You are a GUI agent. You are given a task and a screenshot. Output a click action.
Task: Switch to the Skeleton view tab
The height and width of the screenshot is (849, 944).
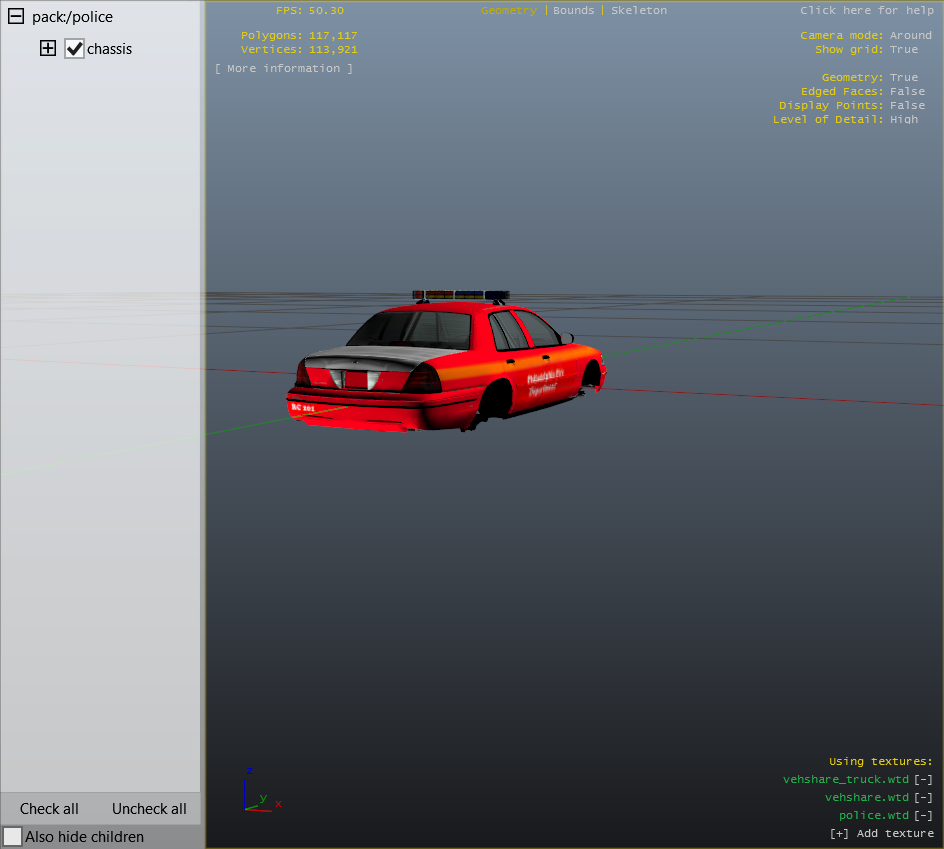(x=638, y=10)
